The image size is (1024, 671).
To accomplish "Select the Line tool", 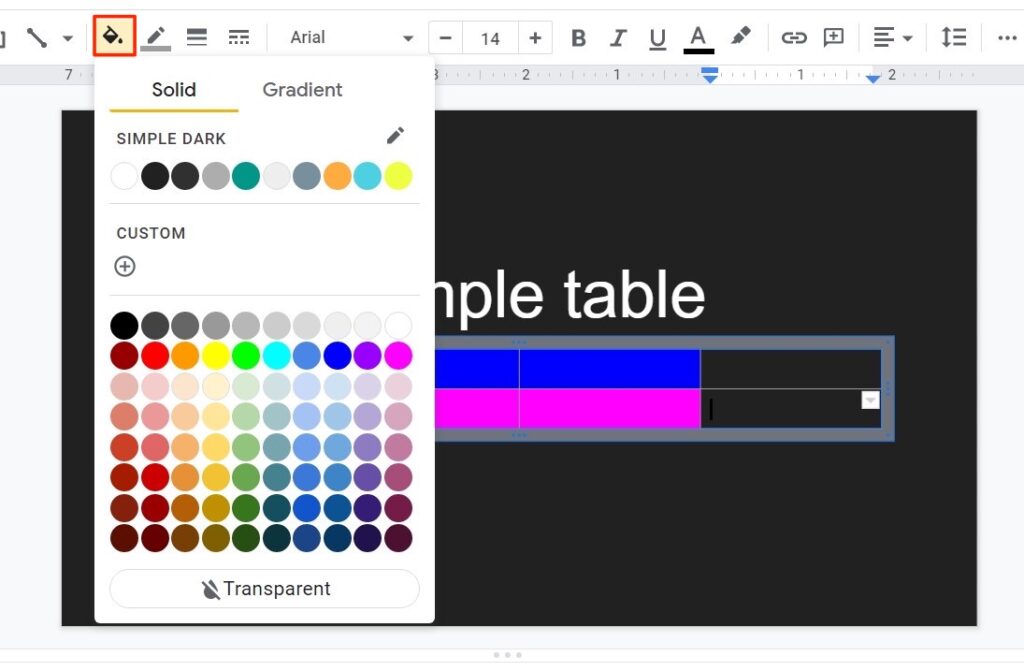I will (x=37, y=37).
